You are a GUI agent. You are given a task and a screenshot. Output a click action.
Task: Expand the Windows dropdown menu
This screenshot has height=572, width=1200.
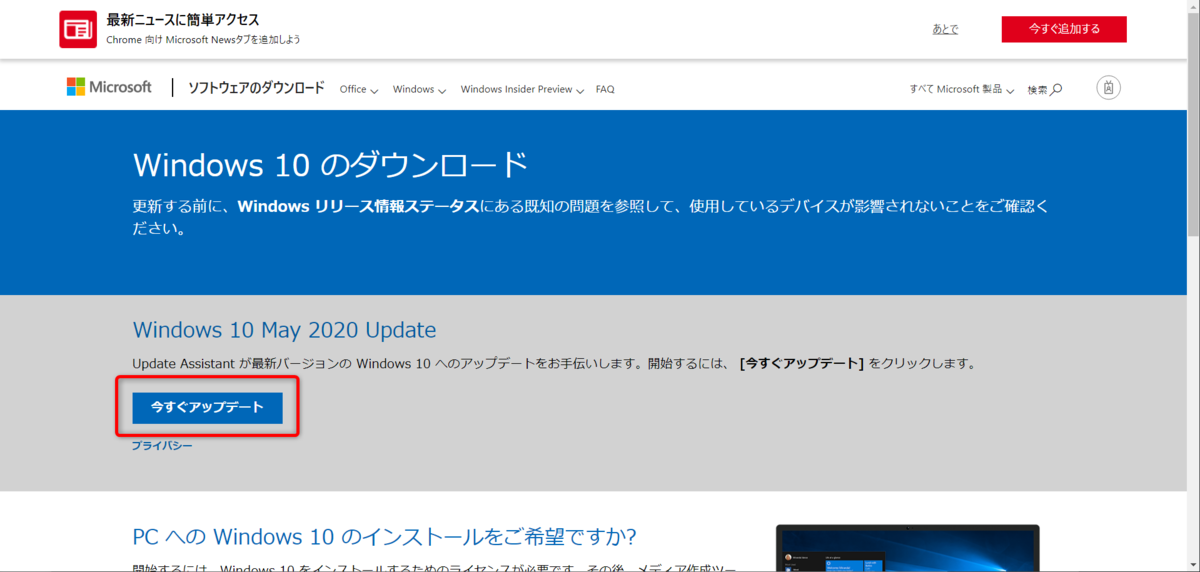coord(419,89)
